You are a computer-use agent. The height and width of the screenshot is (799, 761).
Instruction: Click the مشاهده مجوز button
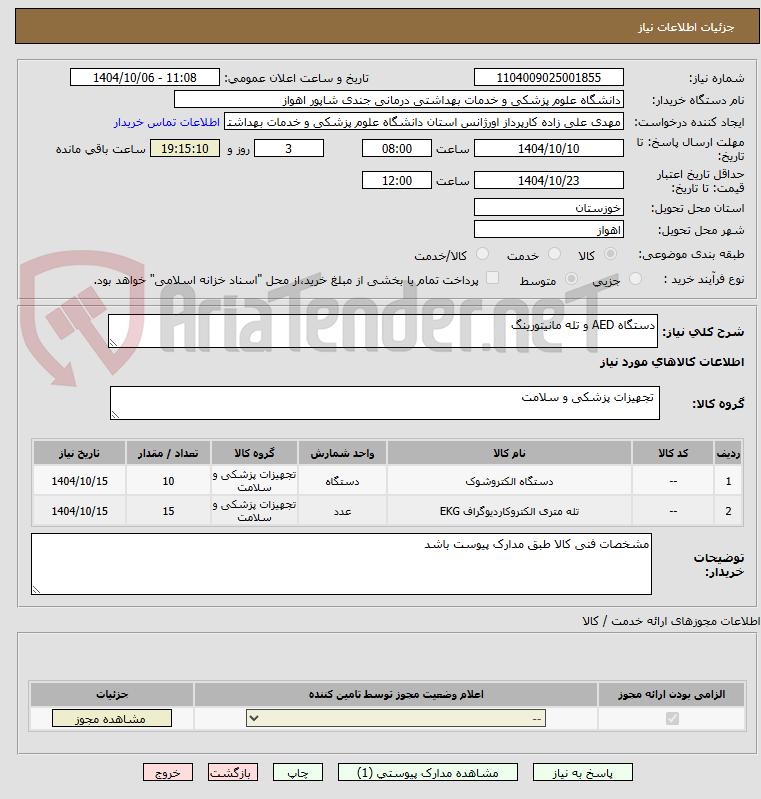point(112,718)
